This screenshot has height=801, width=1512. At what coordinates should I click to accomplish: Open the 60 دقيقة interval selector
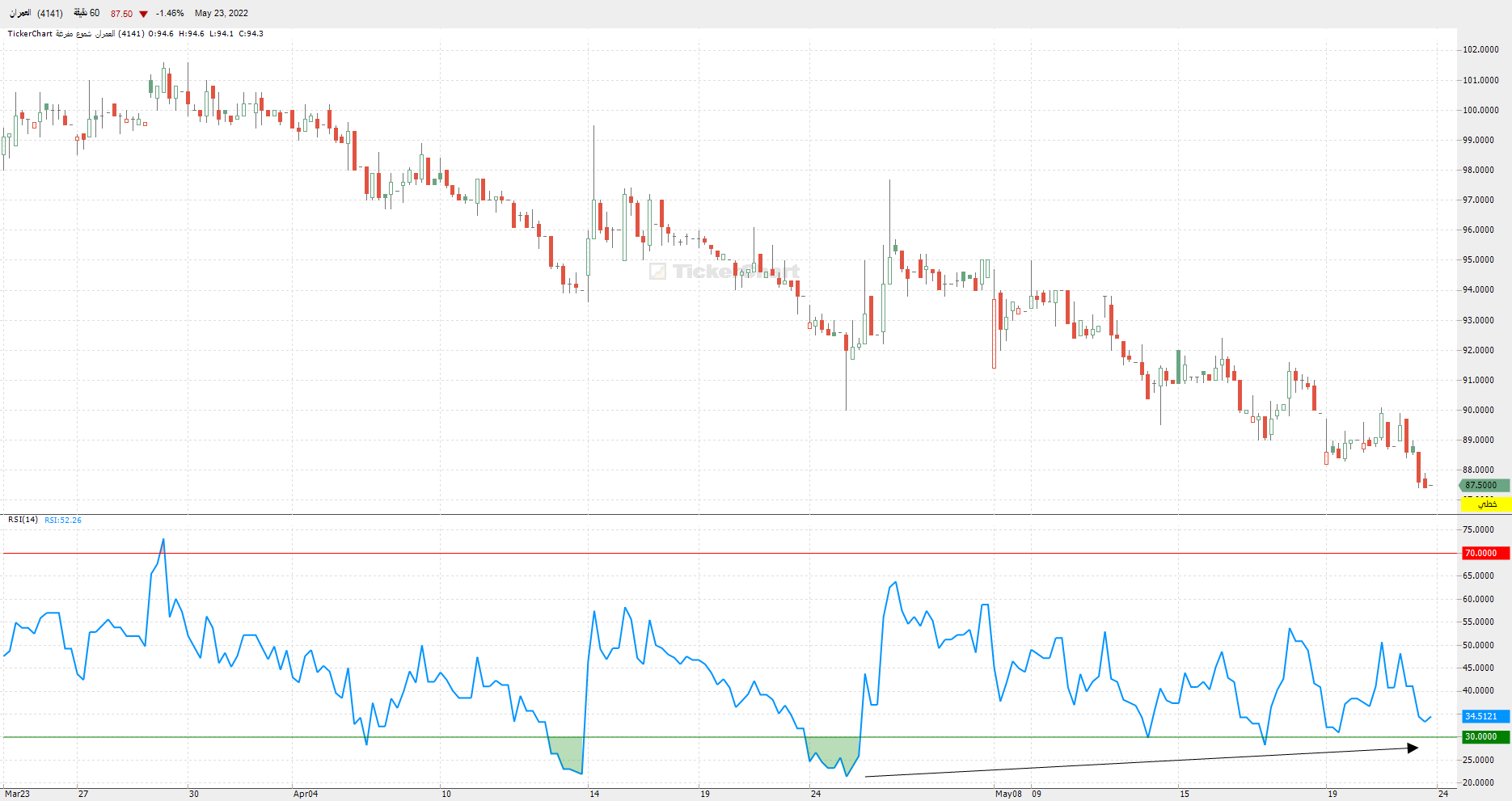tap(87, 13)
